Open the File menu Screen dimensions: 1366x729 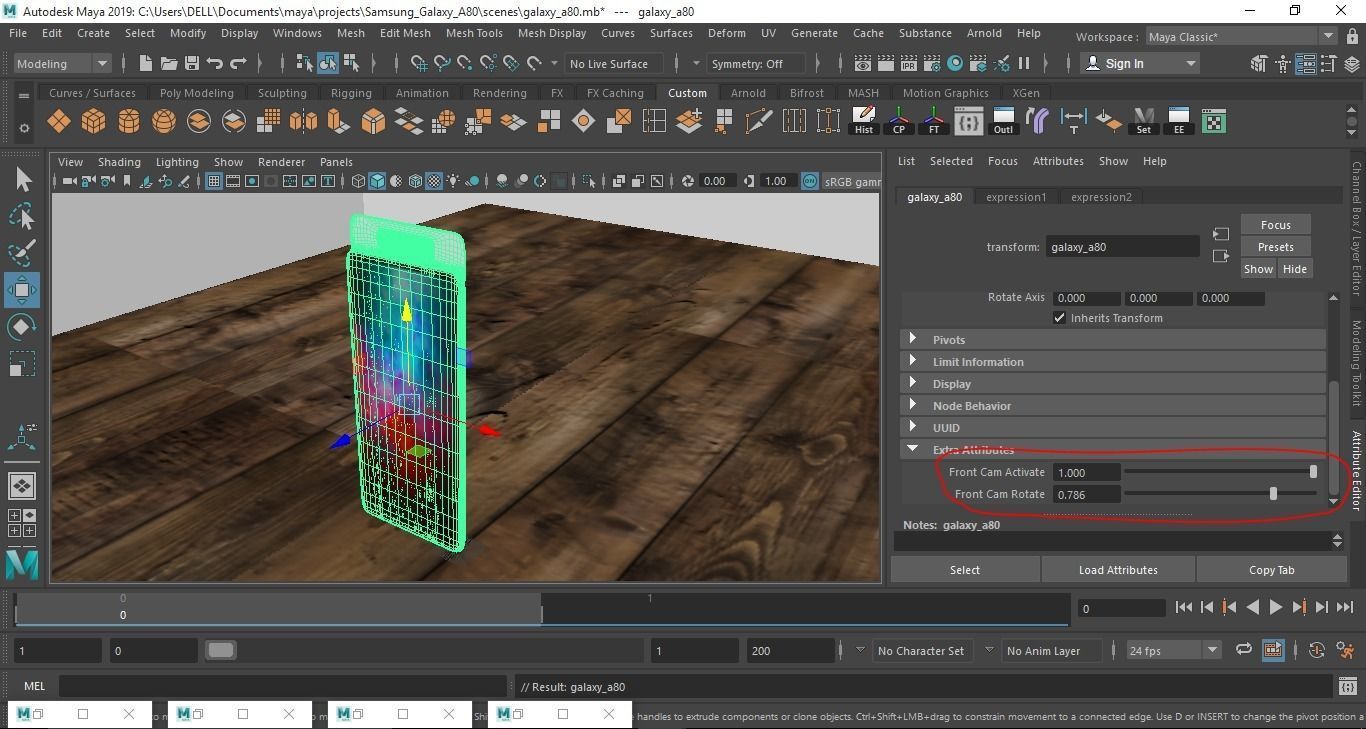click(x=18, y=33)
